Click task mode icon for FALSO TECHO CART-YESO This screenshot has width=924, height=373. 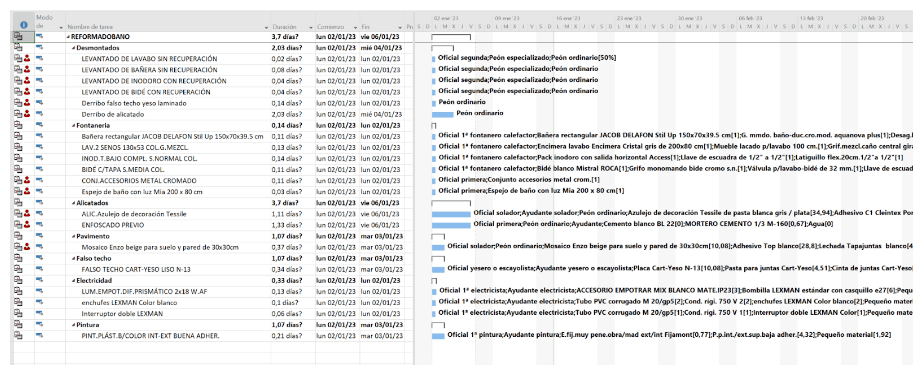pyautogui.click(x=40, y=269)
